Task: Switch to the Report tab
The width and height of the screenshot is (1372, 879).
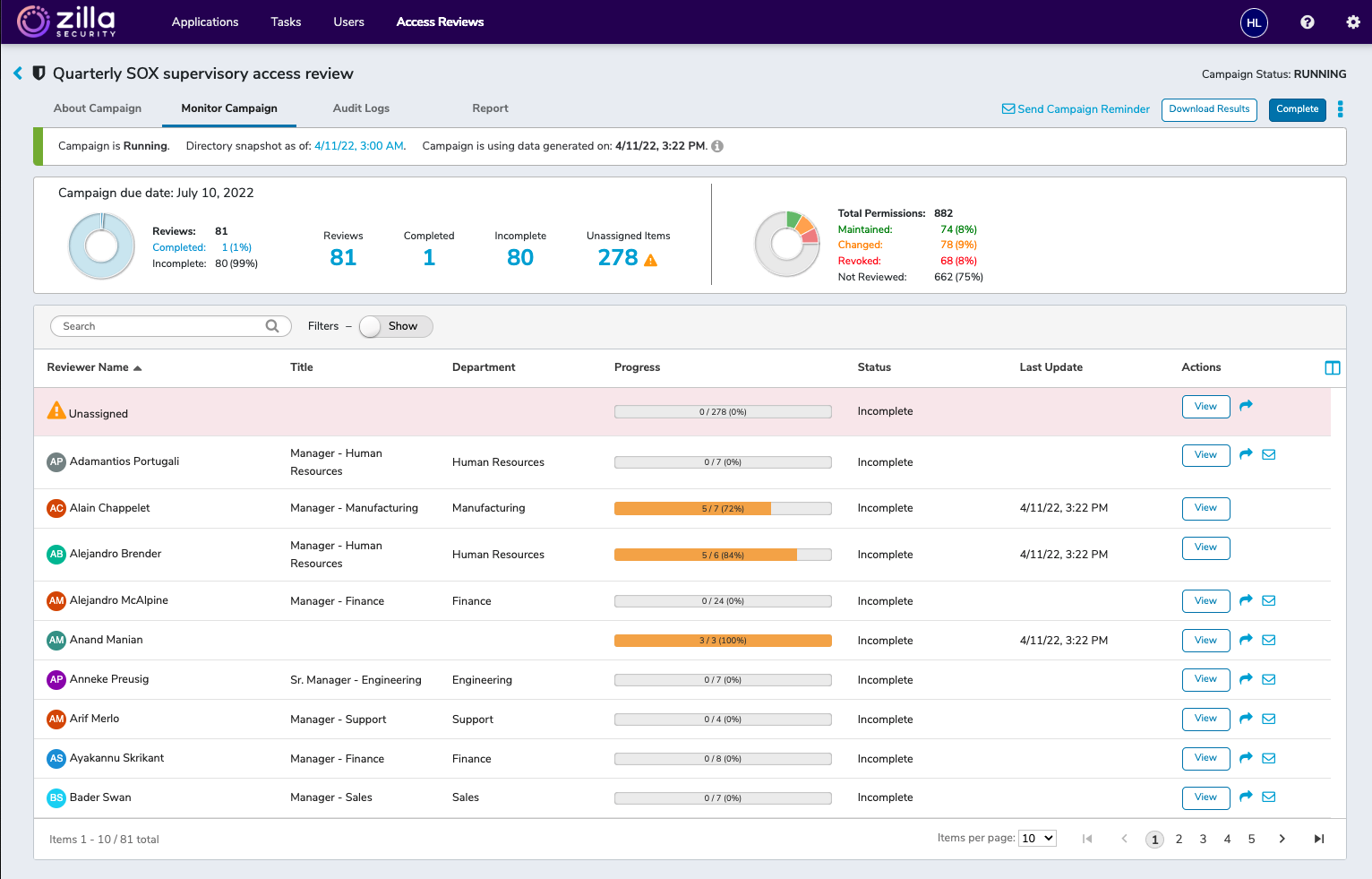Action: [x=490, y=108]
